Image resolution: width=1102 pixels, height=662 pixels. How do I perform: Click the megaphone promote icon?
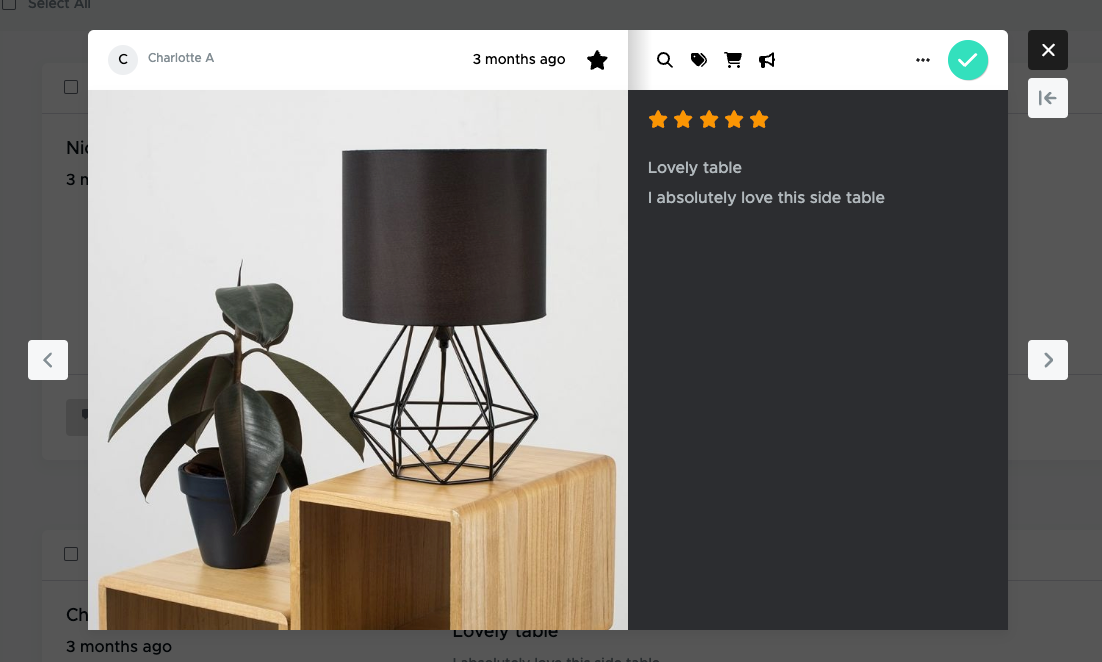767,60
